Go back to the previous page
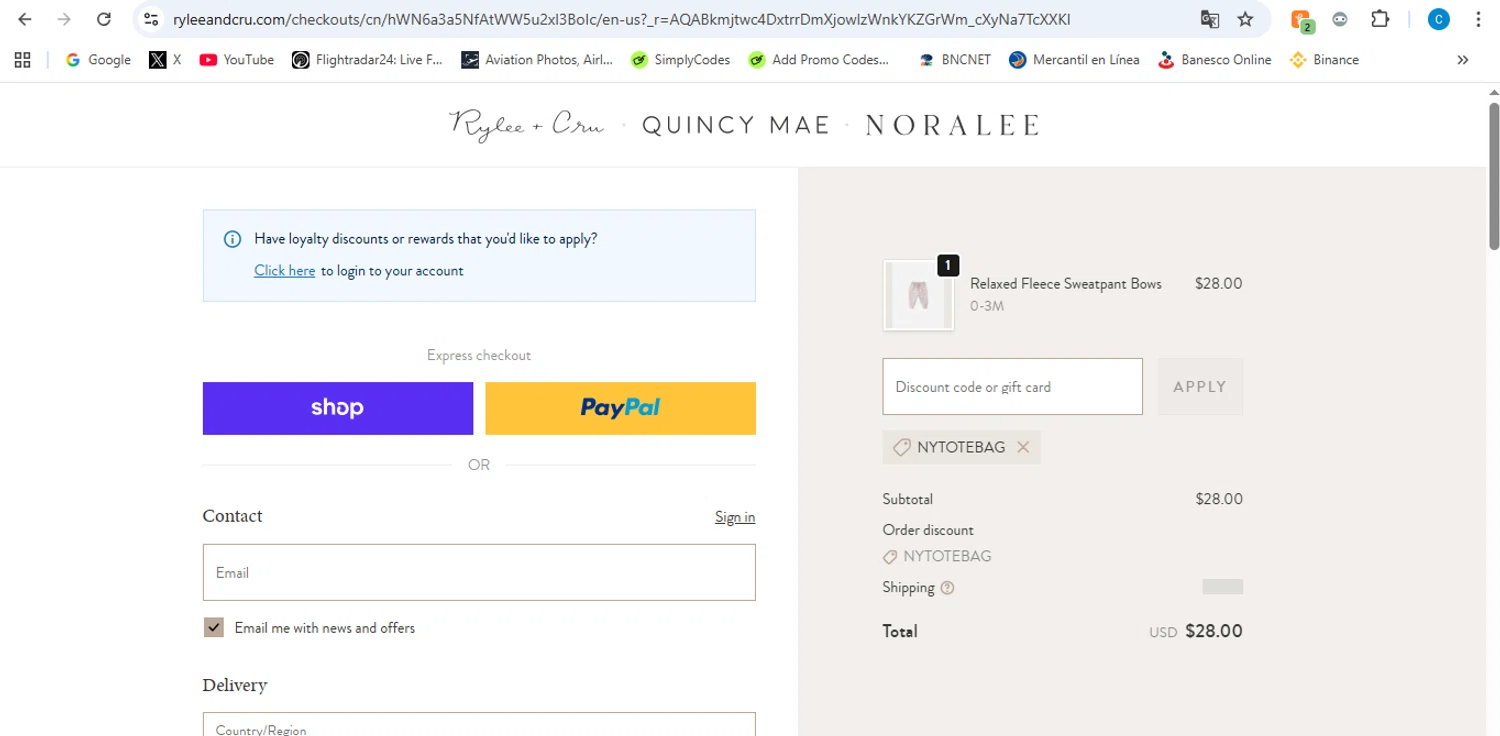Screen dimensions: 1500x736 (25, 19)
